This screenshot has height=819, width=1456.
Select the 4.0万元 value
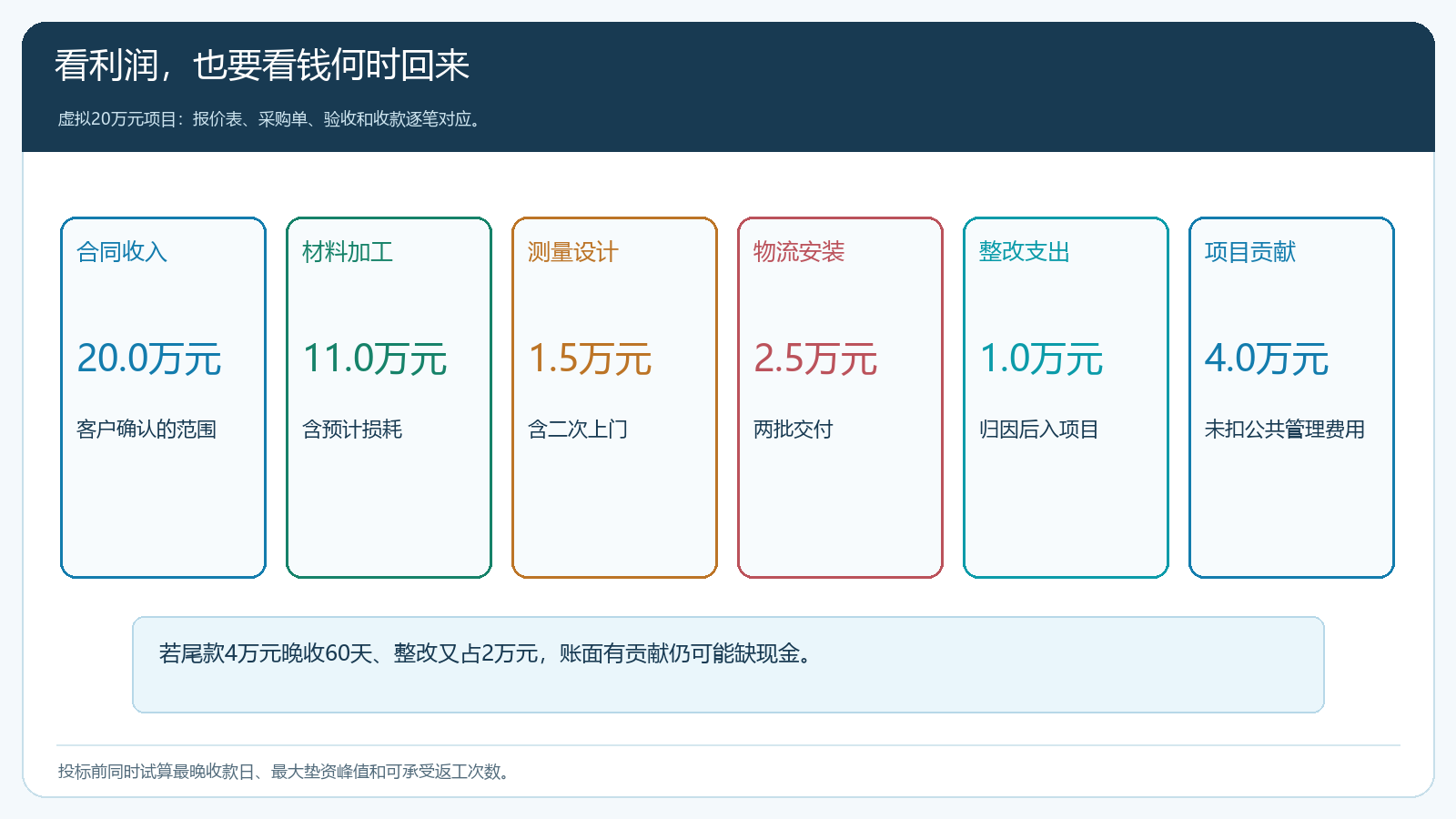[x=1267, y=359]
